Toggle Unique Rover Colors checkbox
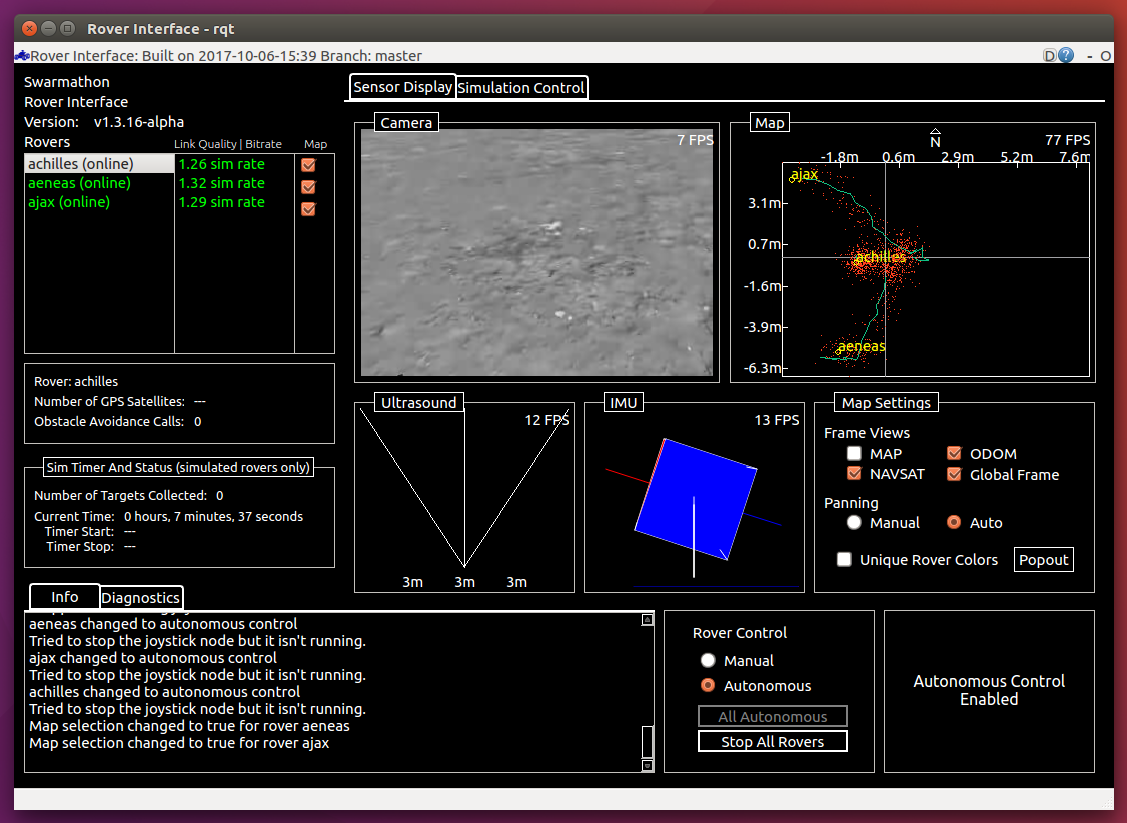Viewport: 1127px width, 823px height. (845, 560)
